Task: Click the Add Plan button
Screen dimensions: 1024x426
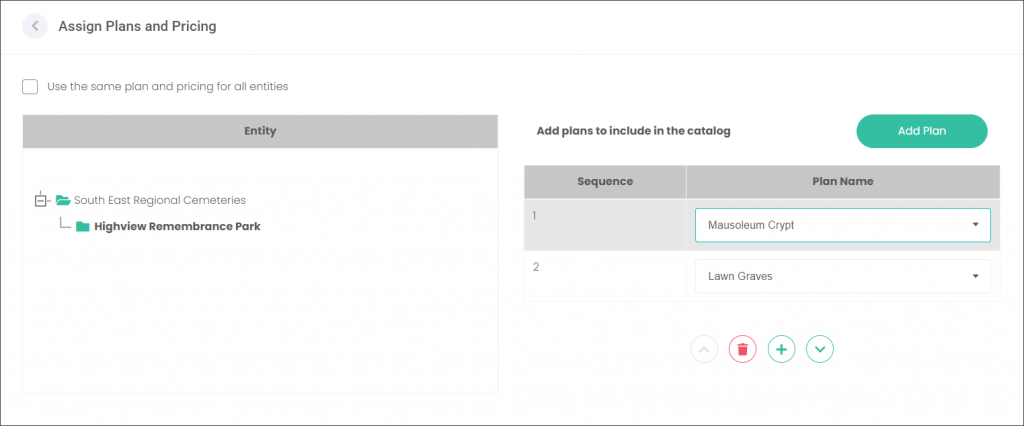Action: point(921,131)
